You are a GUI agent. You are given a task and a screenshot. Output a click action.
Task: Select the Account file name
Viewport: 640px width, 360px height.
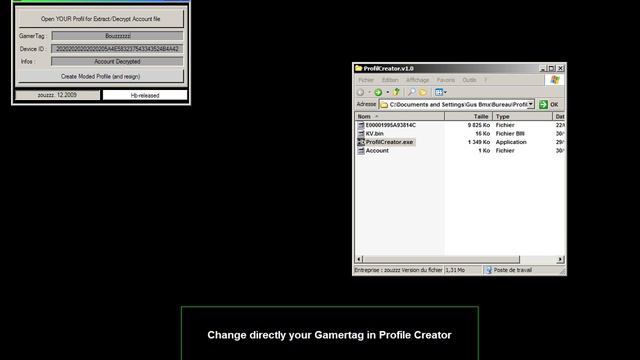click(x=377, y=151)
